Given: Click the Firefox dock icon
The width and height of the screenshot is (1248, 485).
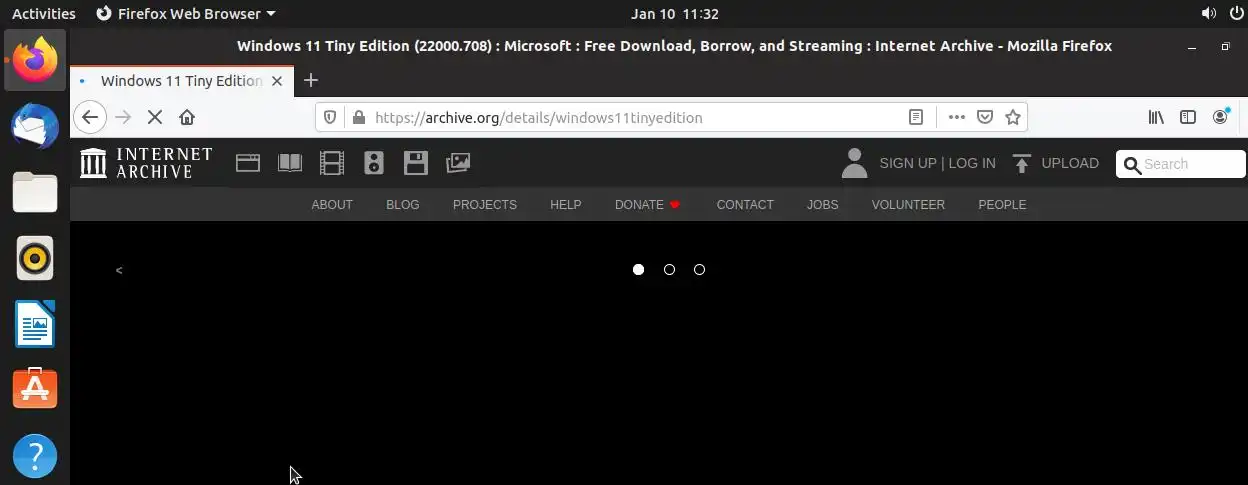Looking at the screenshot, I should [x=35, y=60].
